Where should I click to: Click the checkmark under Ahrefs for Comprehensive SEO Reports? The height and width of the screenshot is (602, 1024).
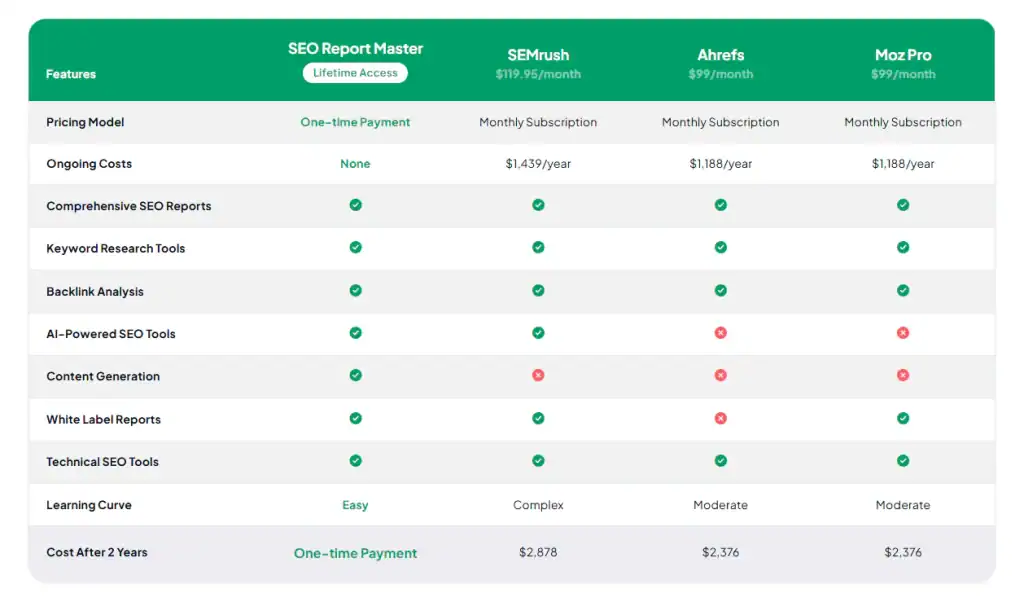[x=720, y=206]
